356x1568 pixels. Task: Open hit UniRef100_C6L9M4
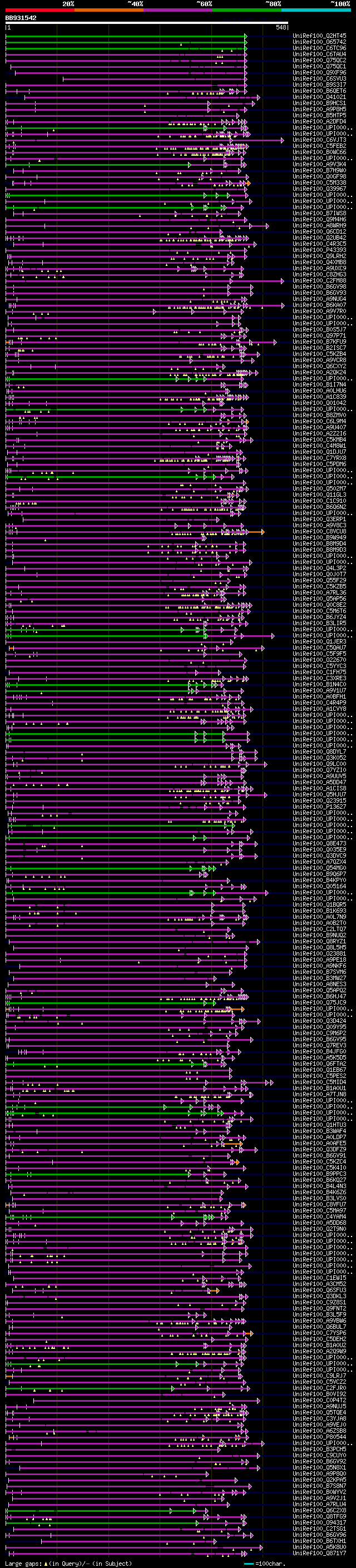tap(319, 421)
